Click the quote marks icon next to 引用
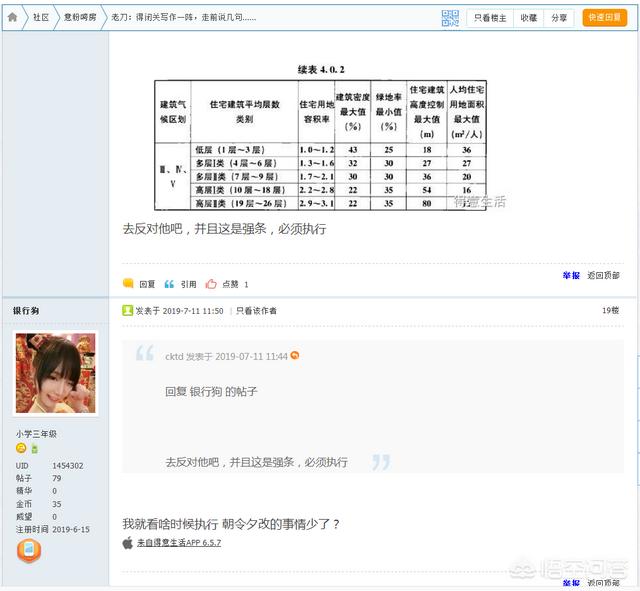Screen dimensions: 640x591 (169, 284)
